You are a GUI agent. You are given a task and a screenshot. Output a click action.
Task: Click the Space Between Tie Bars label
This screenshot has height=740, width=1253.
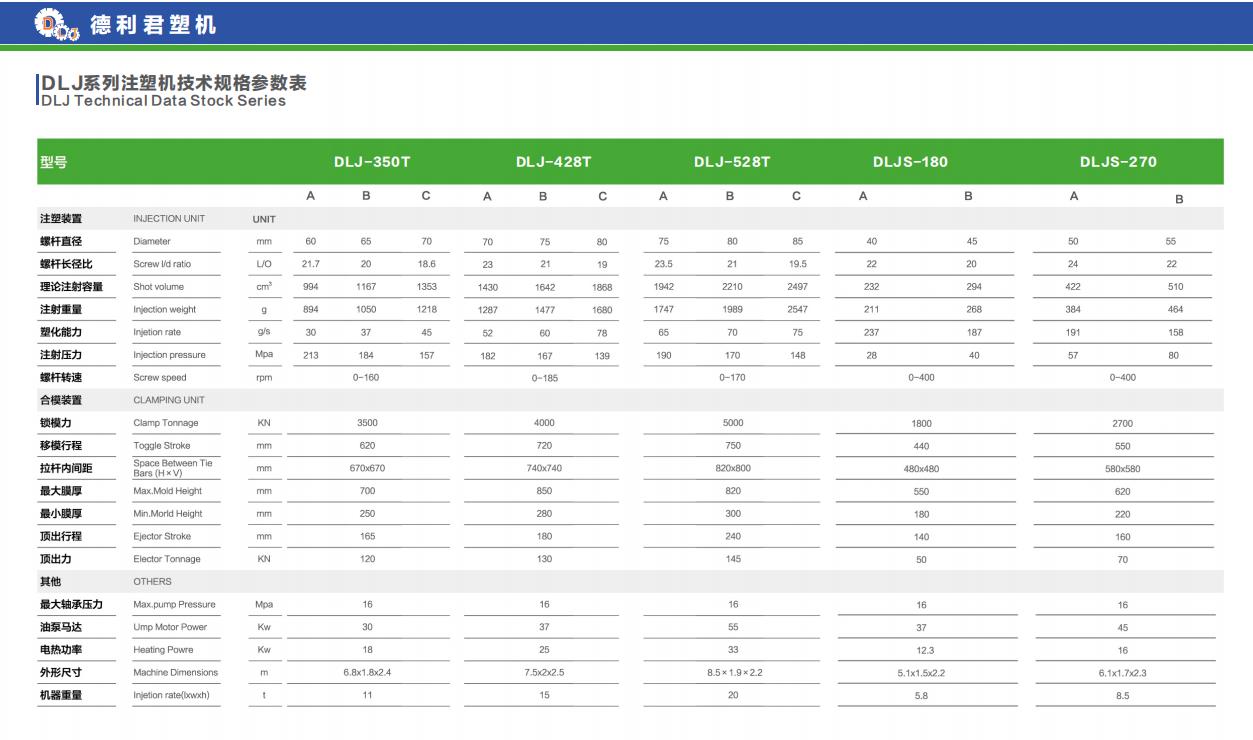pos(173,468)
